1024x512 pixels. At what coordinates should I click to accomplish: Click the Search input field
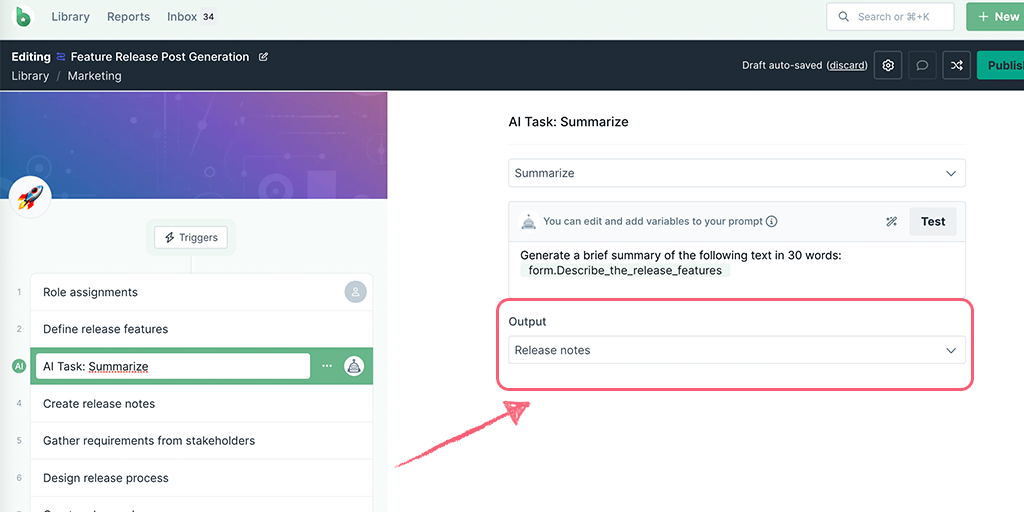890,17
